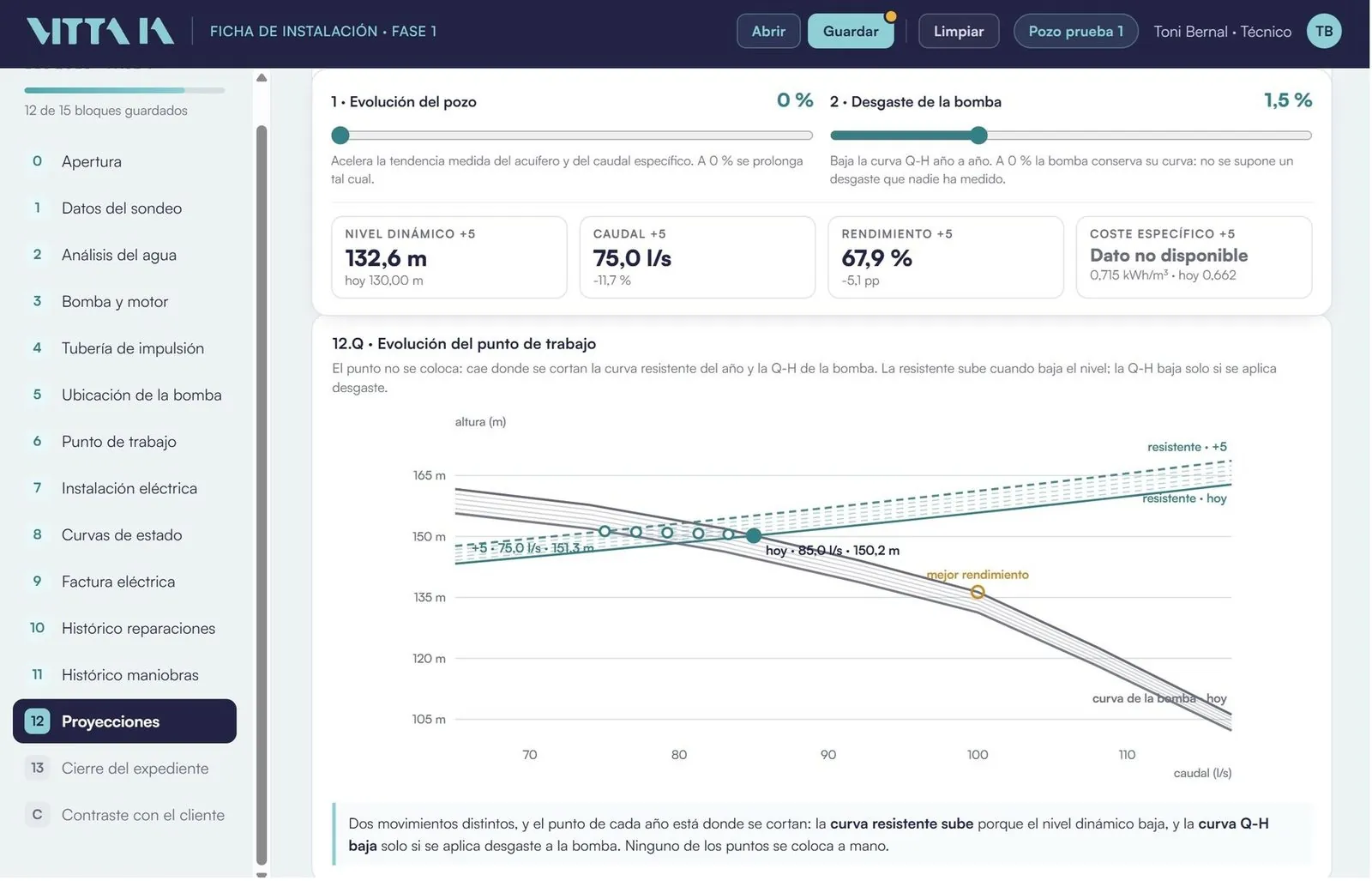Click the 'resistente · hoy' curve label
The image size is (1372, 881).
(x=1184, y=498)
